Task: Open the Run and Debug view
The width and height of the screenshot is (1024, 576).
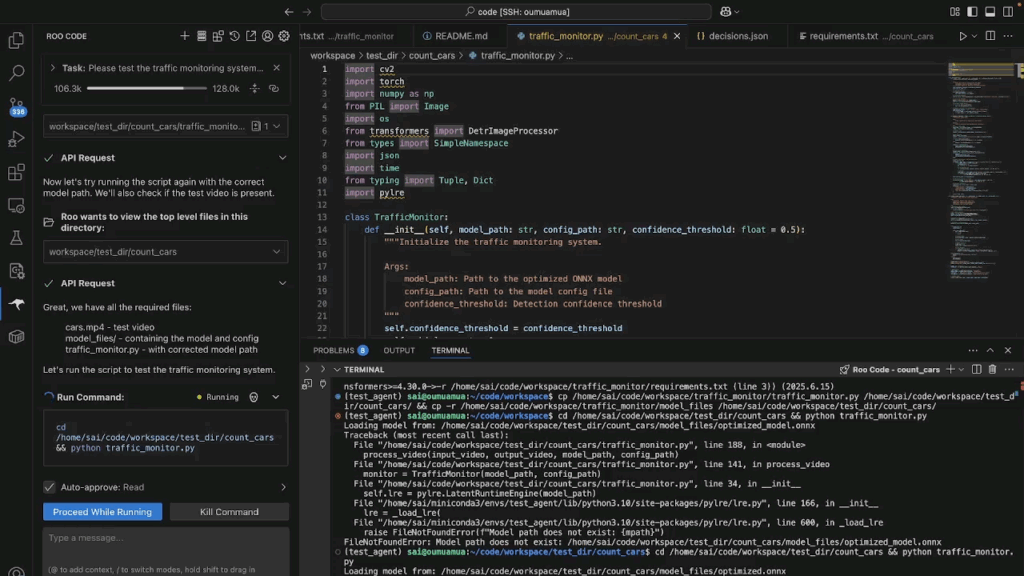Action: (16, 139)
